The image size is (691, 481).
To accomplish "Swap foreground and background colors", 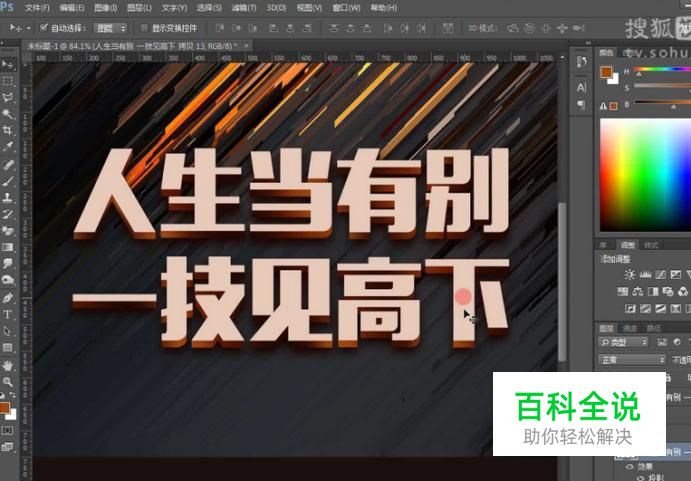I will point(13,395).
